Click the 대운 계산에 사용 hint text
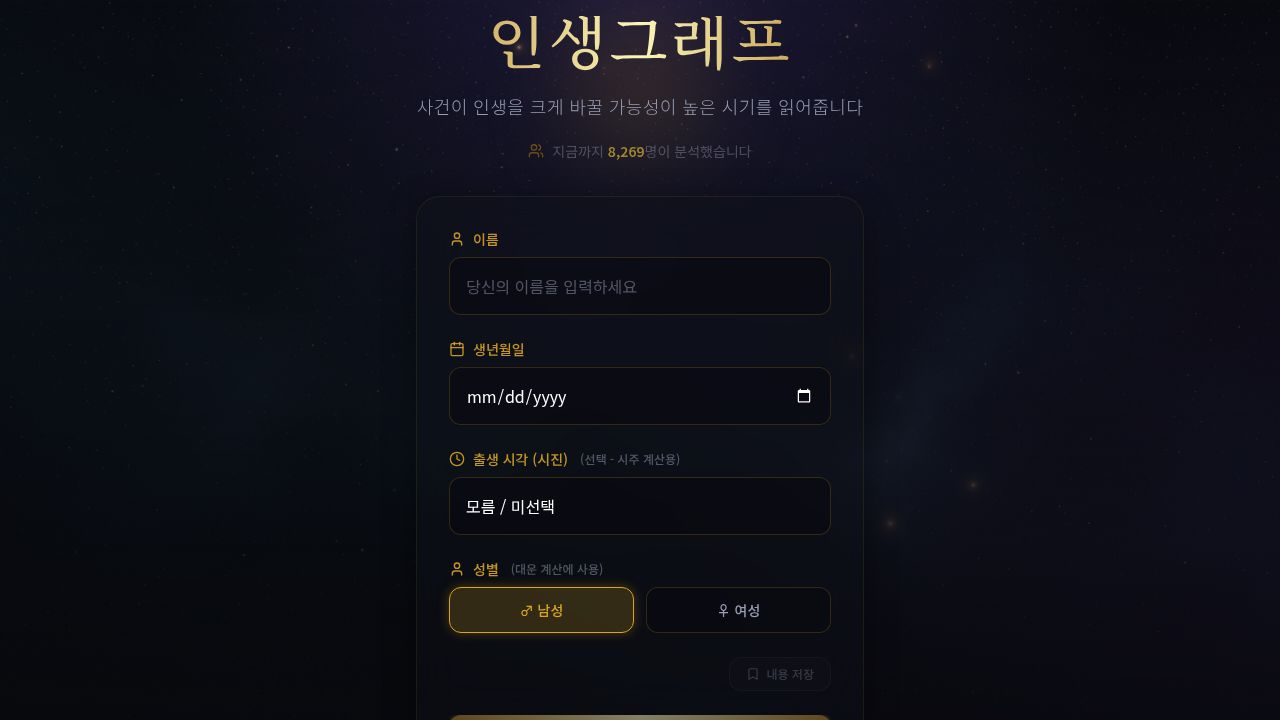The image size is (1280, 720). (x=557, y=570)
